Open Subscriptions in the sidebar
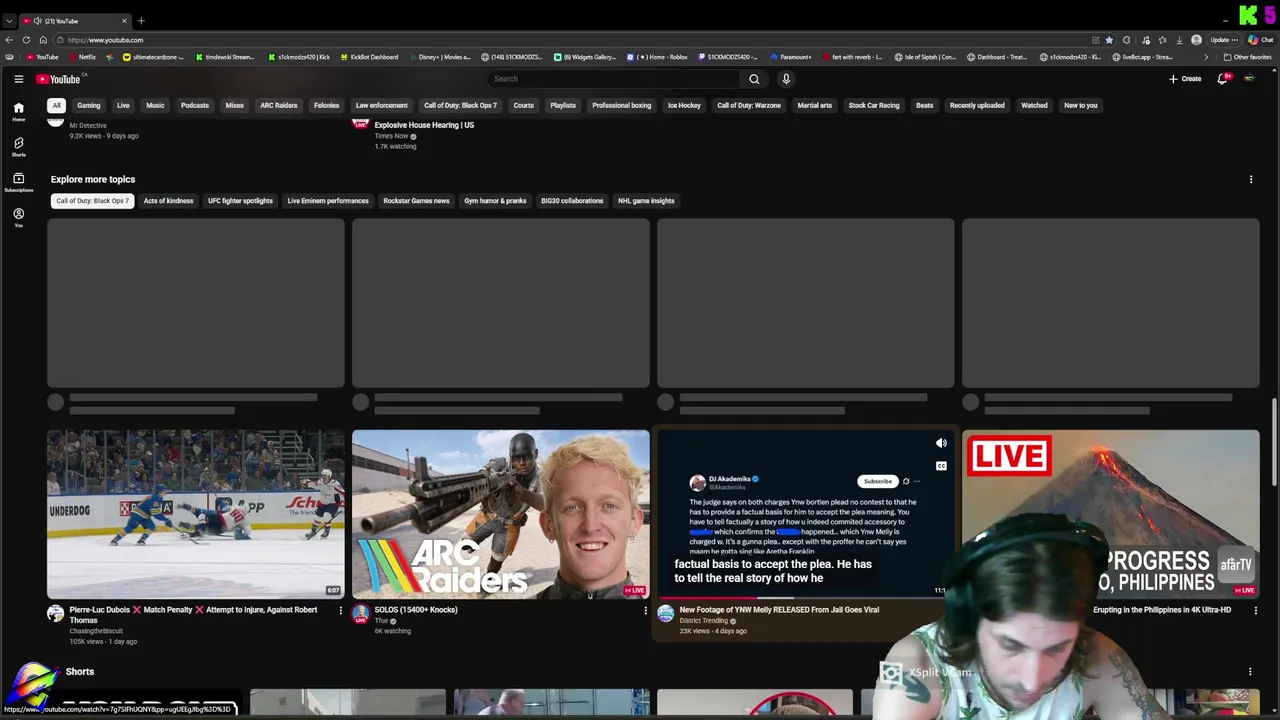1280x720 pixels. [18, 182]
